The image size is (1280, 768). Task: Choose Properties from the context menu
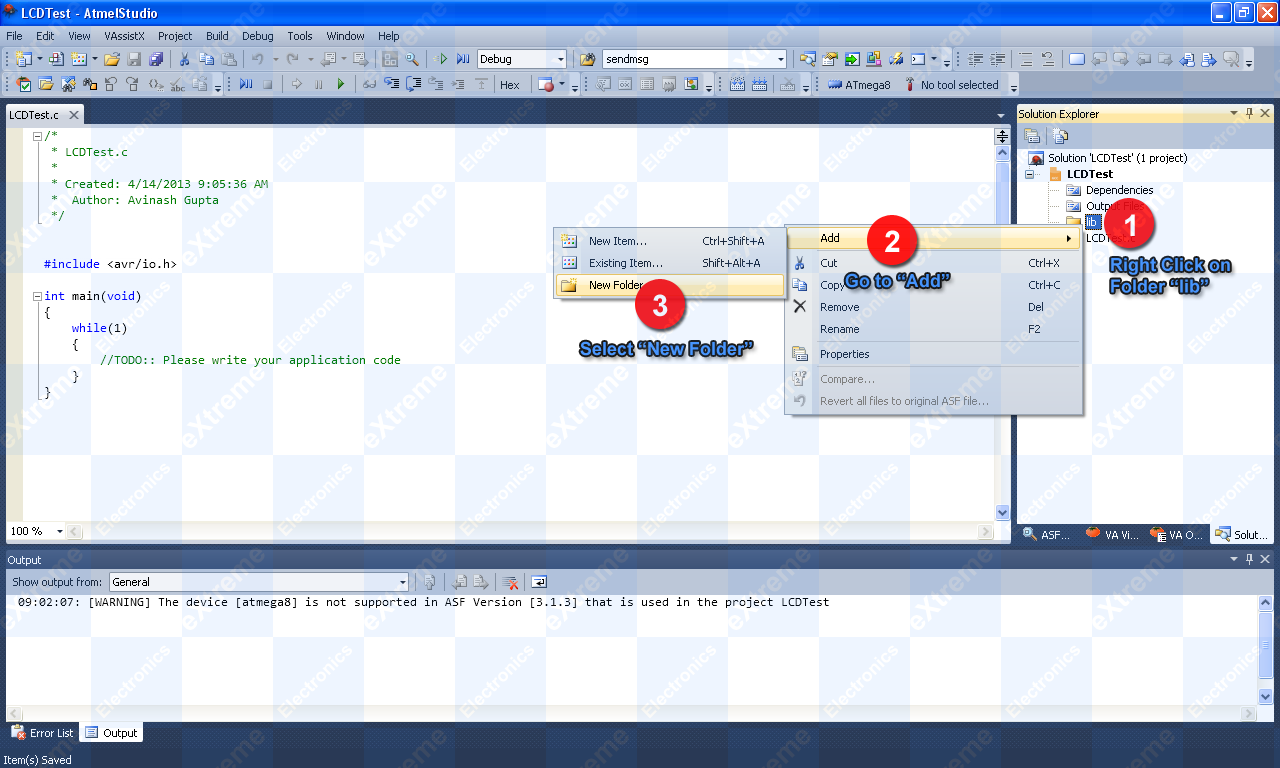point(934,354)
